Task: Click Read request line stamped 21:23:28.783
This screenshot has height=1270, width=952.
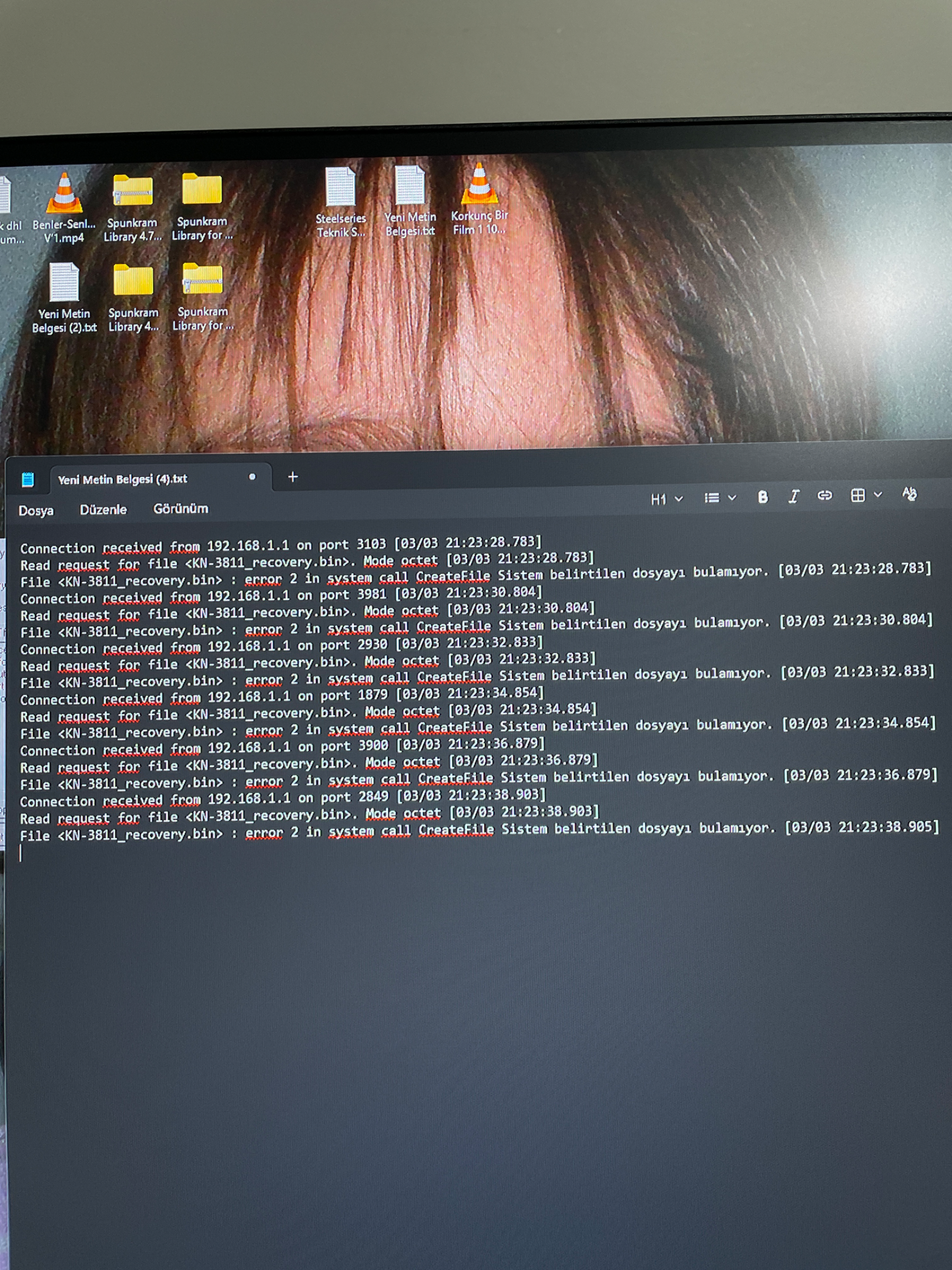Action: (x=307, y=561)
